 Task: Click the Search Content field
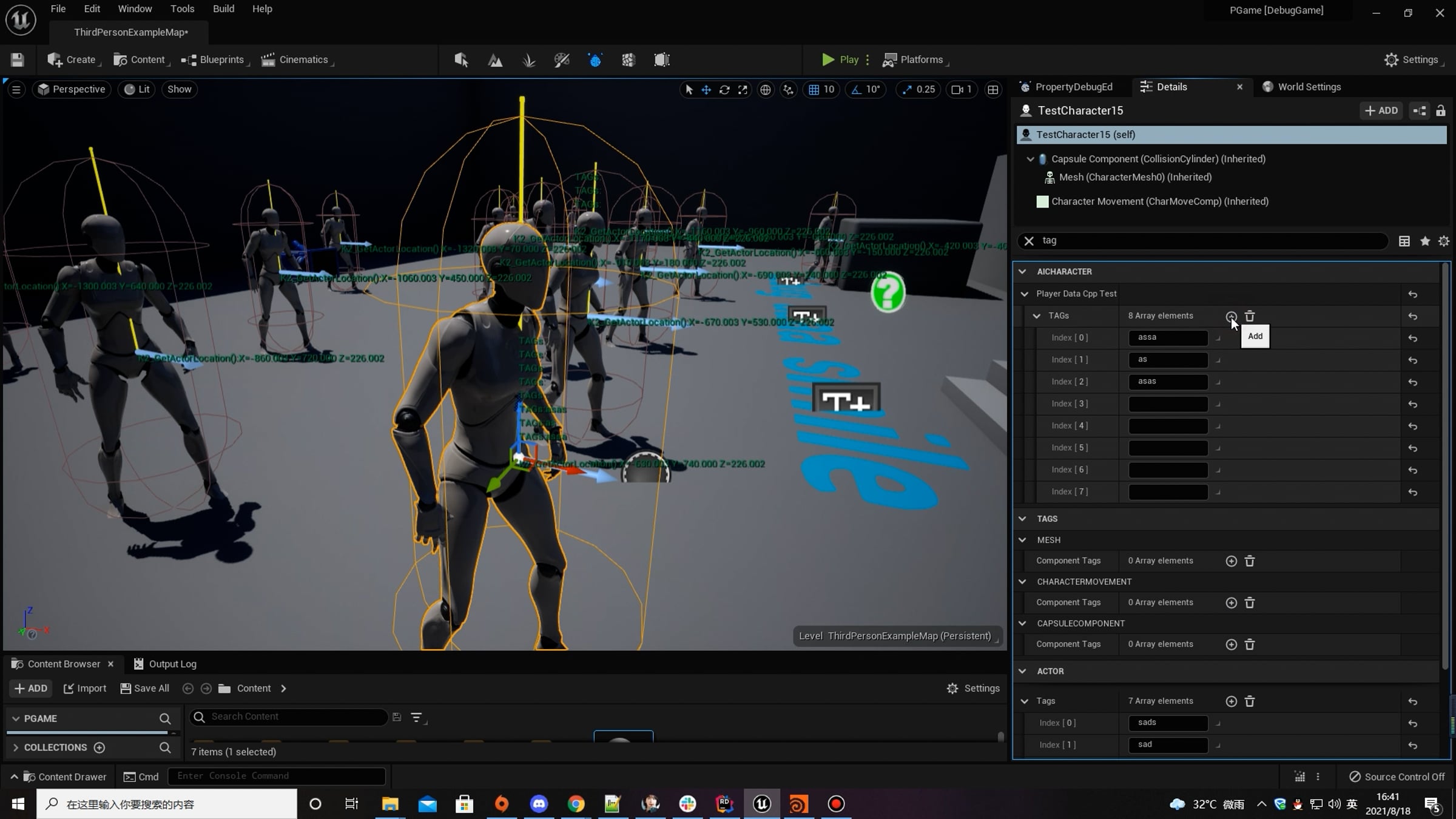(x=289, y=717)
